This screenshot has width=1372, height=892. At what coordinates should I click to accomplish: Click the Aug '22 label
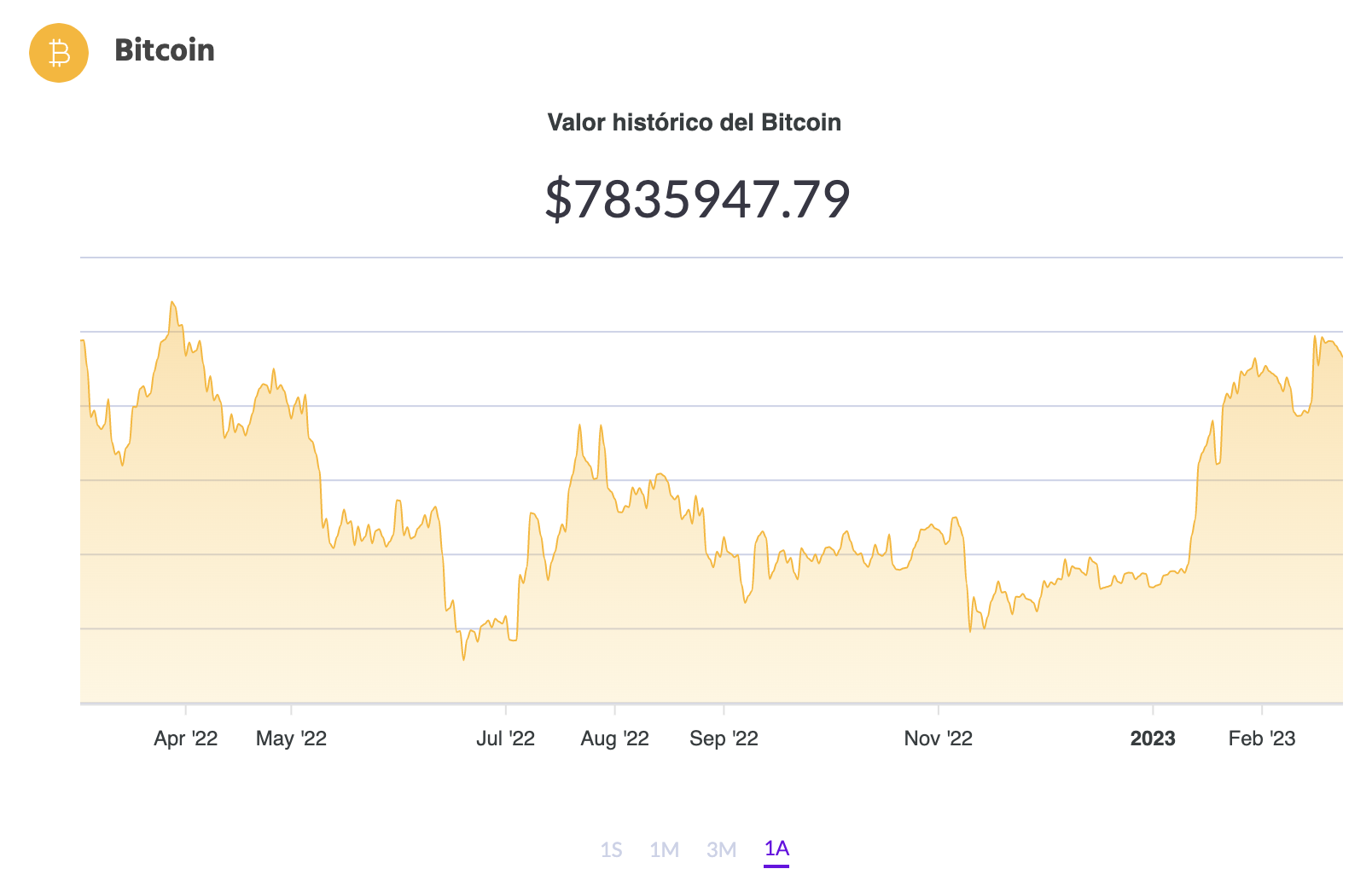coord(615,739)
